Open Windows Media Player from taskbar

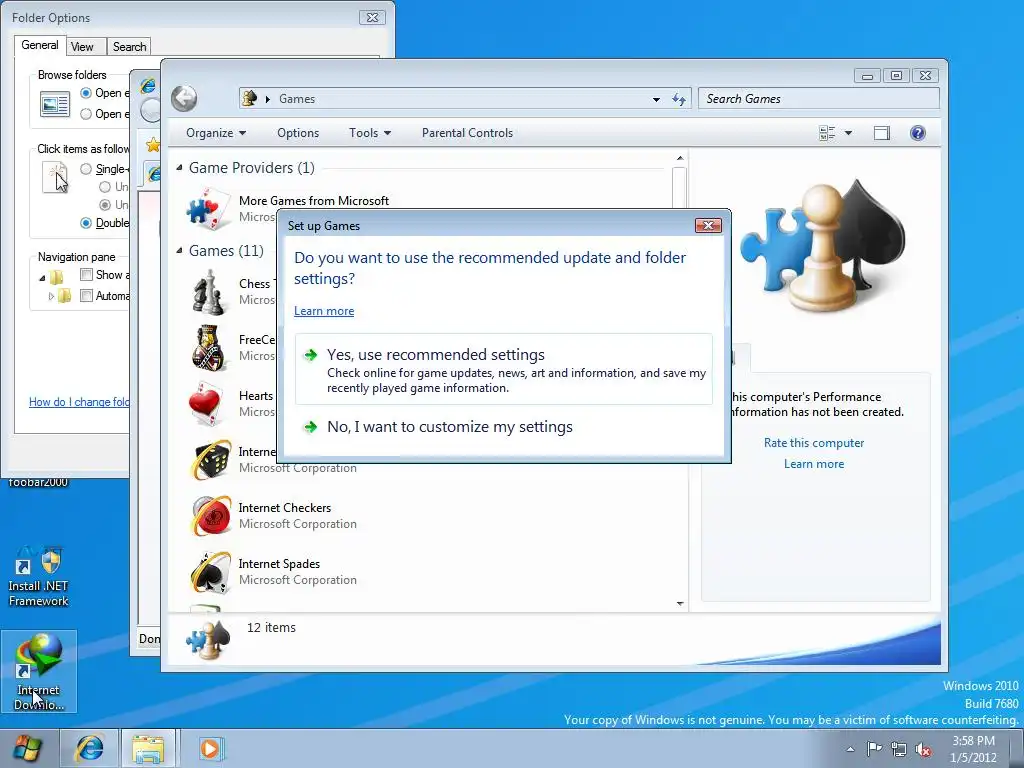(210, 748)
